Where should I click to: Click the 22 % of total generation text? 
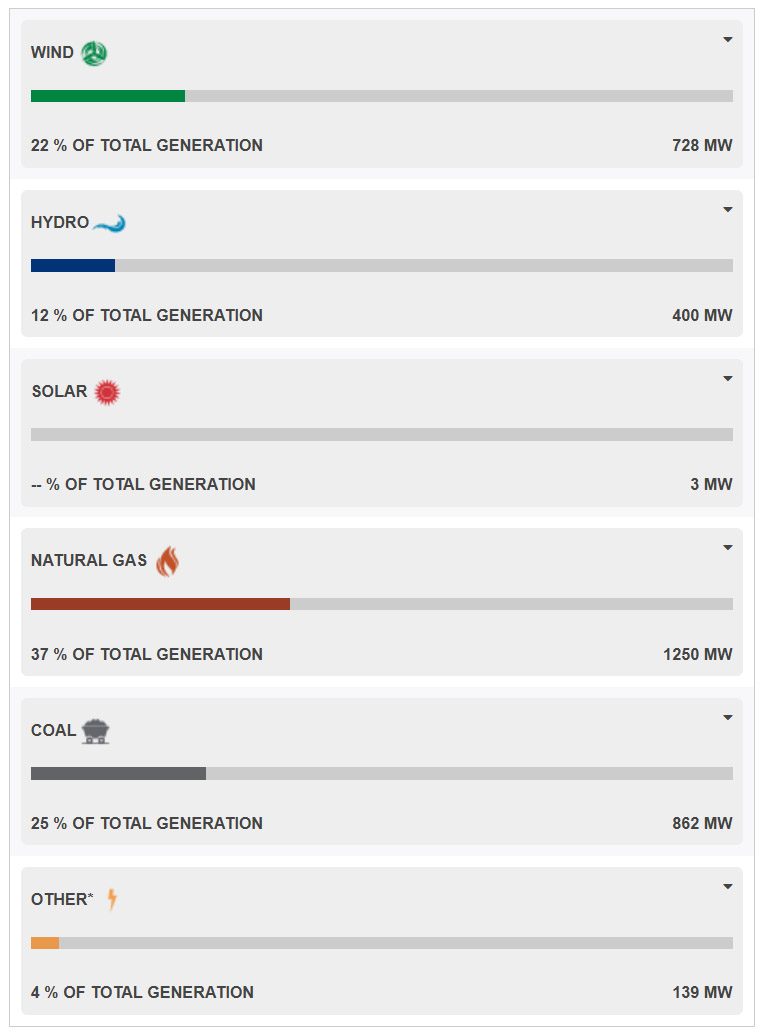coord(147,145)
